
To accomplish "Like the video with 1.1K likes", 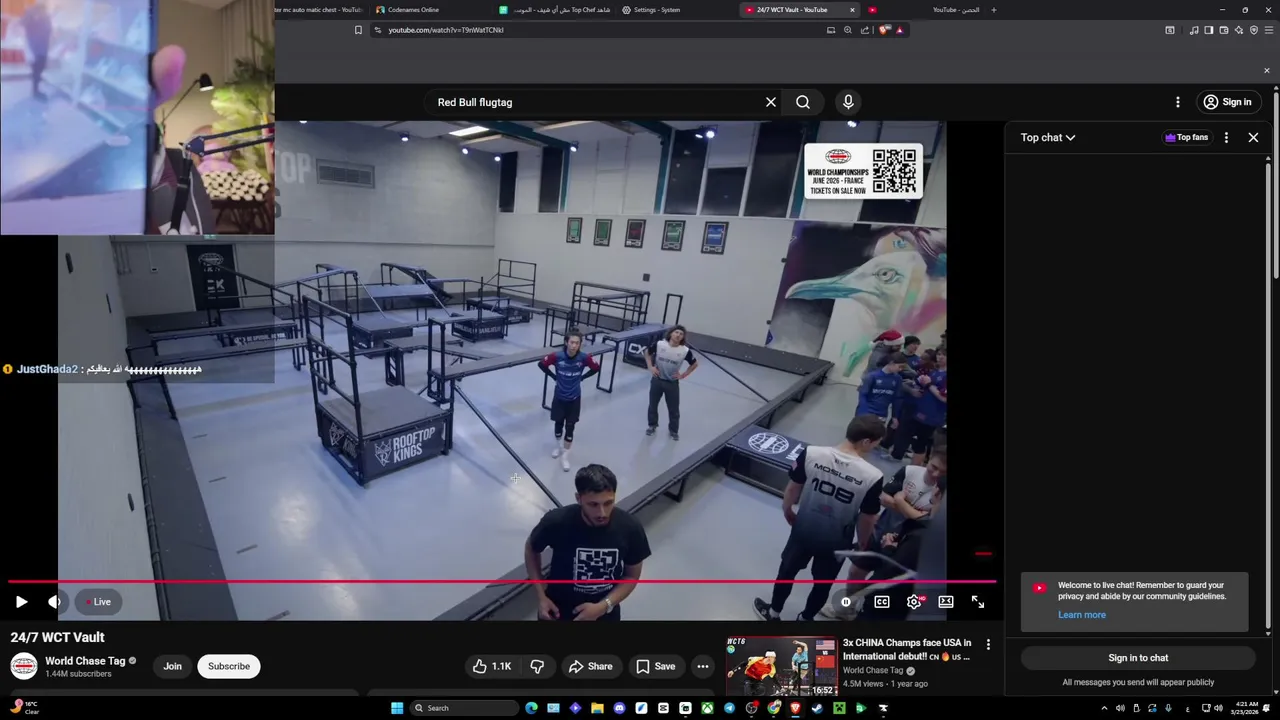I will click(x=491, y=666).
